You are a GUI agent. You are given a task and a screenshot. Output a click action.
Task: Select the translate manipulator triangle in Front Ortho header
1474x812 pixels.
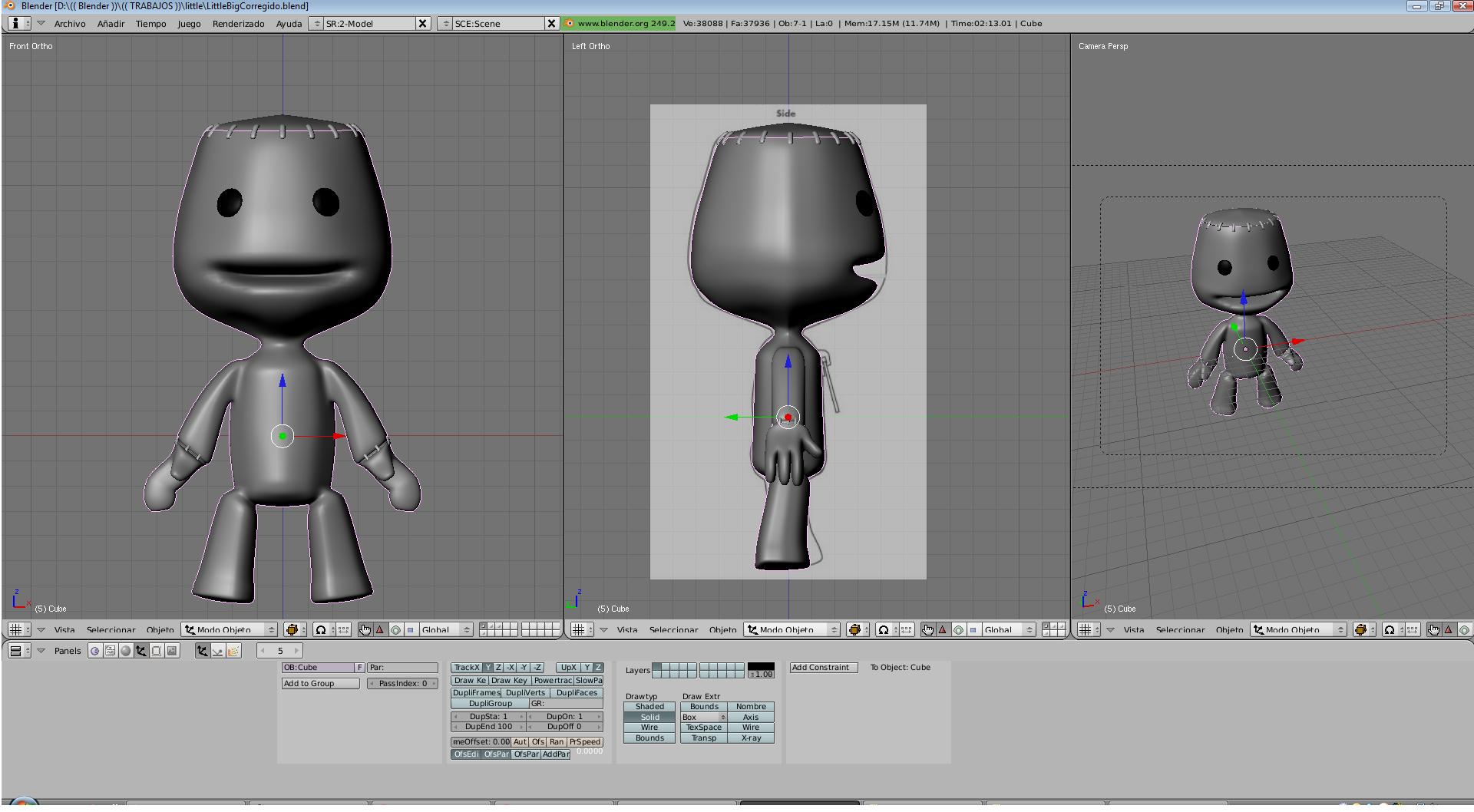[379, 629]
